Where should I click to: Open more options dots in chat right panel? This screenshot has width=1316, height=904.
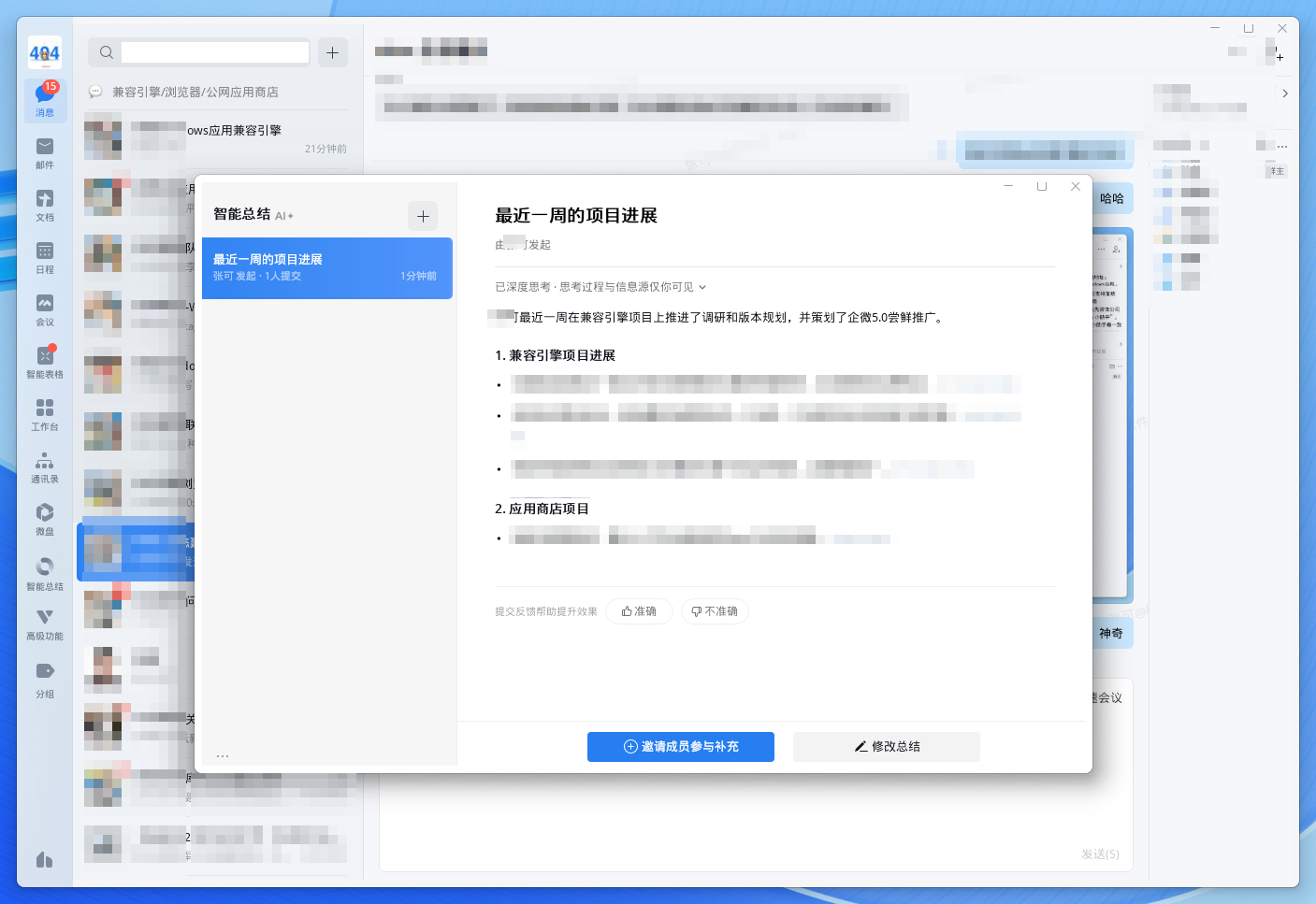pyautogui.click(x=1282, y=146)
